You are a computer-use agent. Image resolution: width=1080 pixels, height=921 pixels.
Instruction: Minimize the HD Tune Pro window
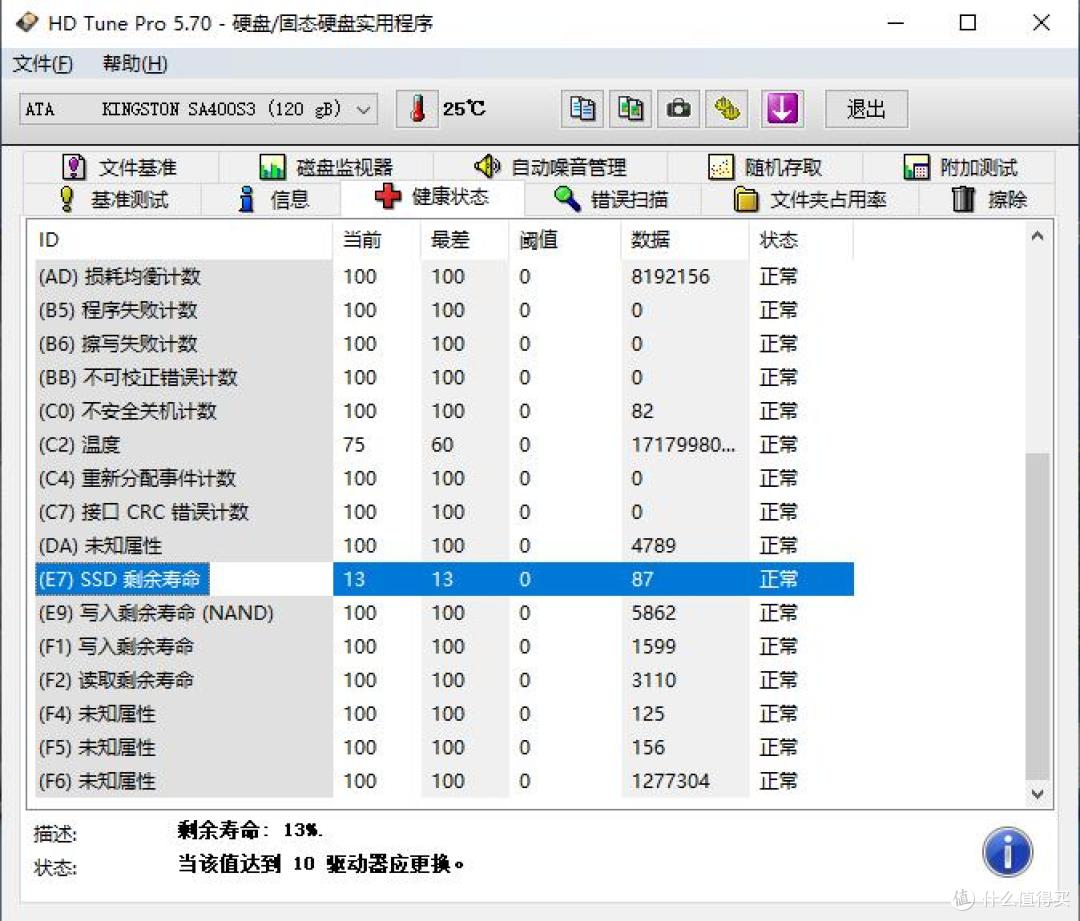point(895,23)
